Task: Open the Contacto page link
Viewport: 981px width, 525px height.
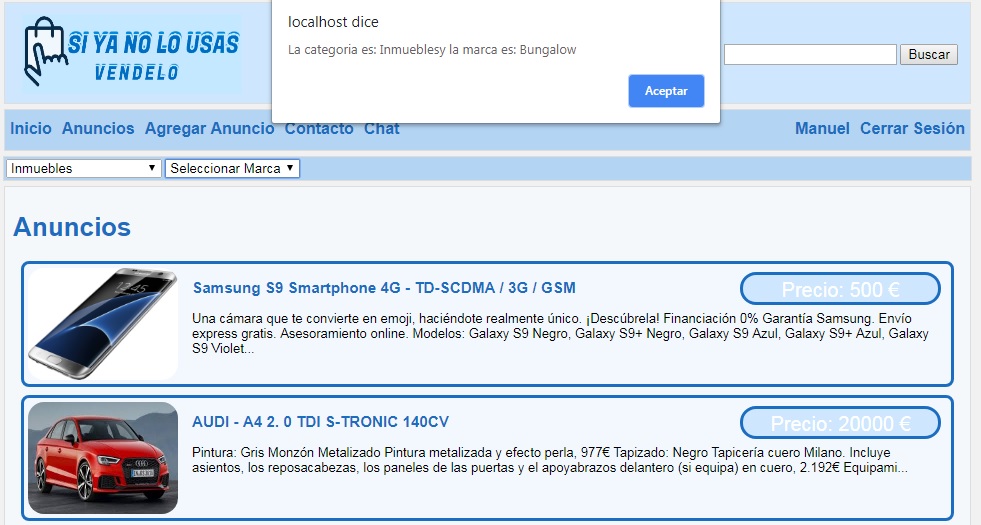Action: point(319,129)
